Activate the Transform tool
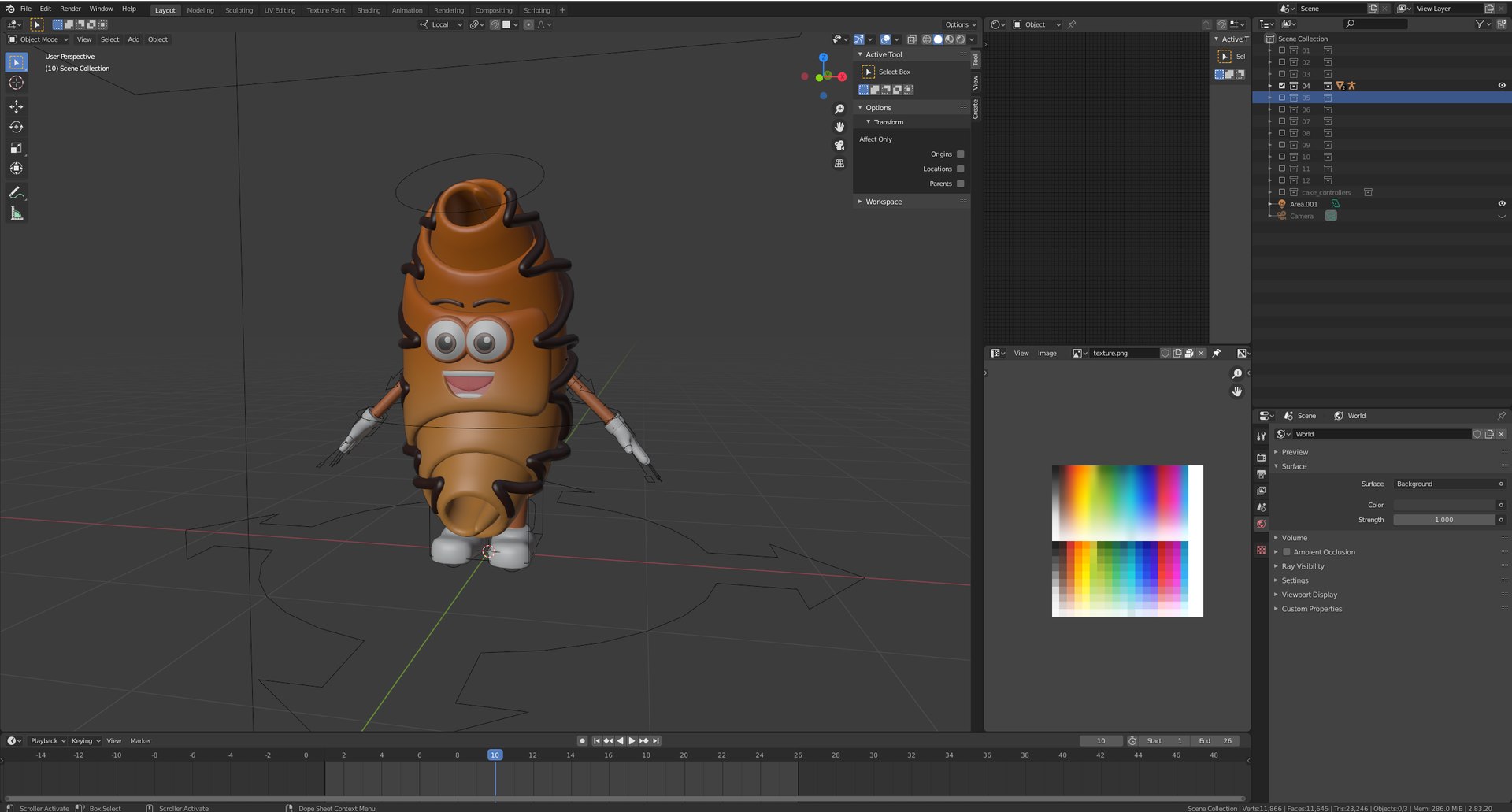This screenshot has height=812, width=1512. pyautogui.click(x=17, y=168)
